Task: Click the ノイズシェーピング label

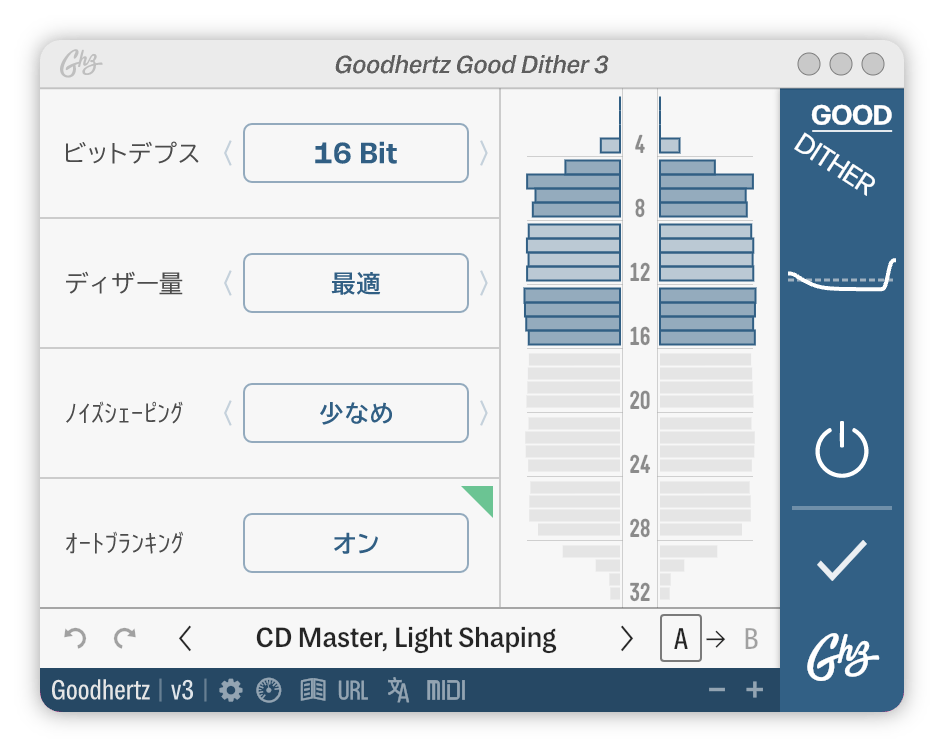Action: (124, 413)
